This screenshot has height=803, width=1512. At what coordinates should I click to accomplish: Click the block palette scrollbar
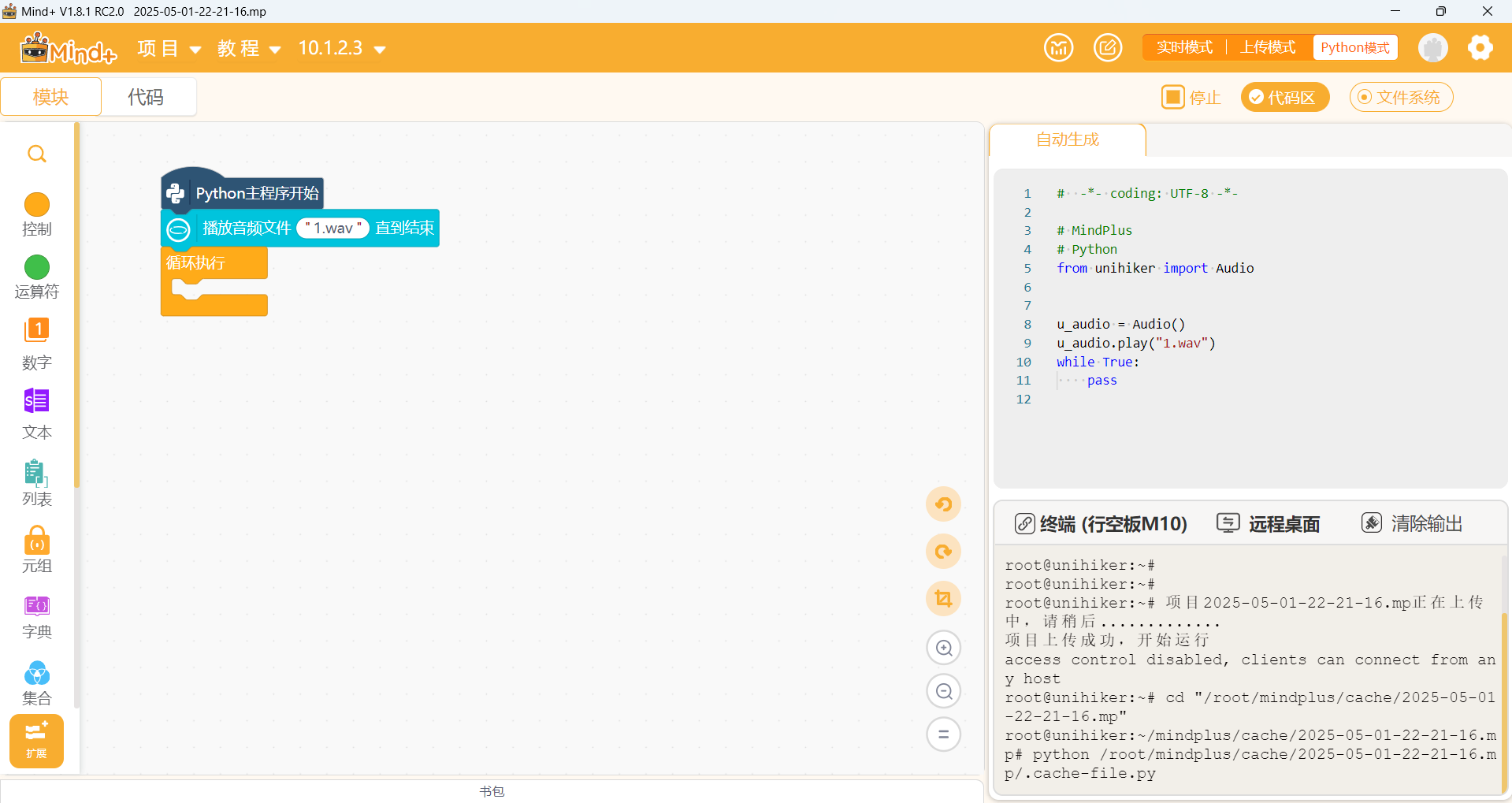coord(76,306)
